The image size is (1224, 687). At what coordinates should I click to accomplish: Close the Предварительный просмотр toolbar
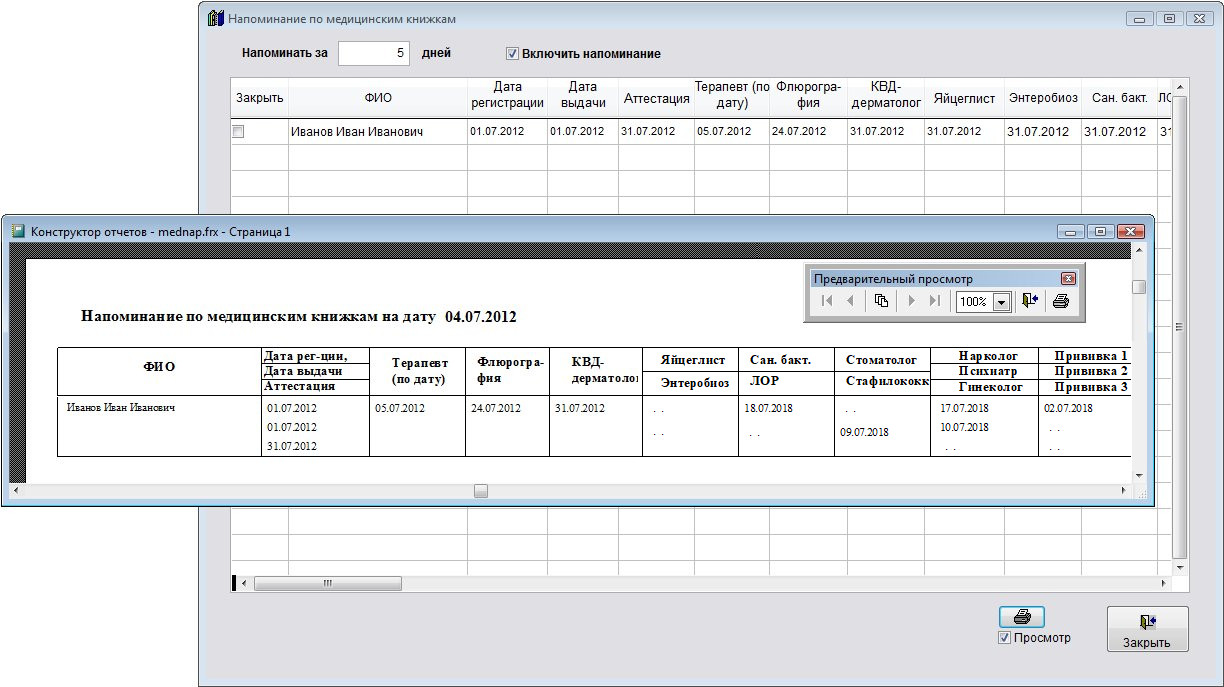1068,279
